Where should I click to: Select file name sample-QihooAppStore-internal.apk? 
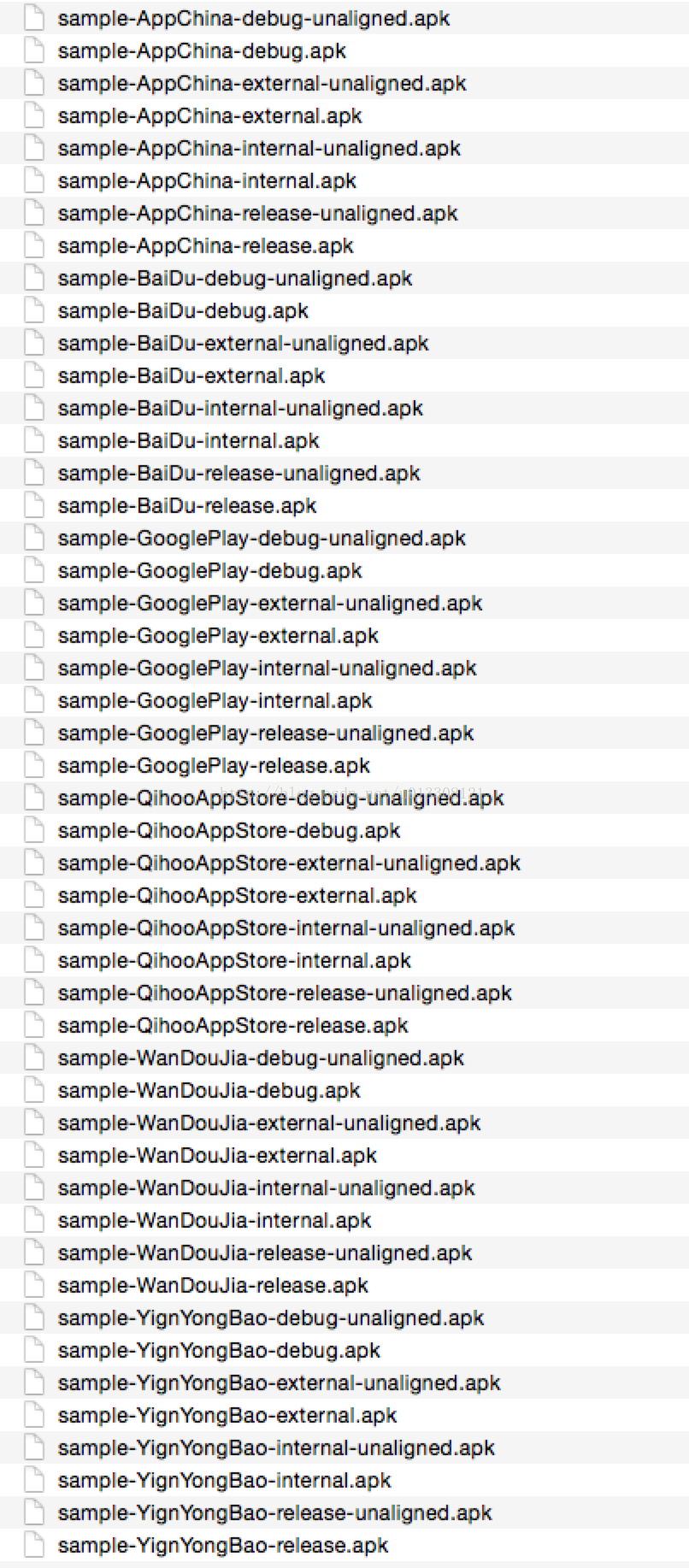234,961
